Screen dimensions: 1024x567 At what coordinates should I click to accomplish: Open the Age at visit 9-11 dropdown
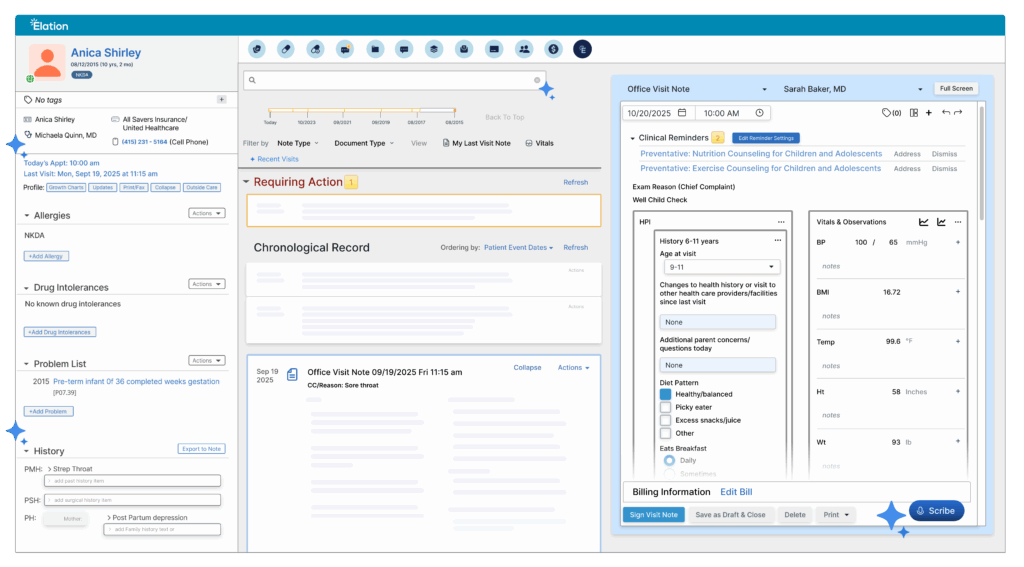719,267
